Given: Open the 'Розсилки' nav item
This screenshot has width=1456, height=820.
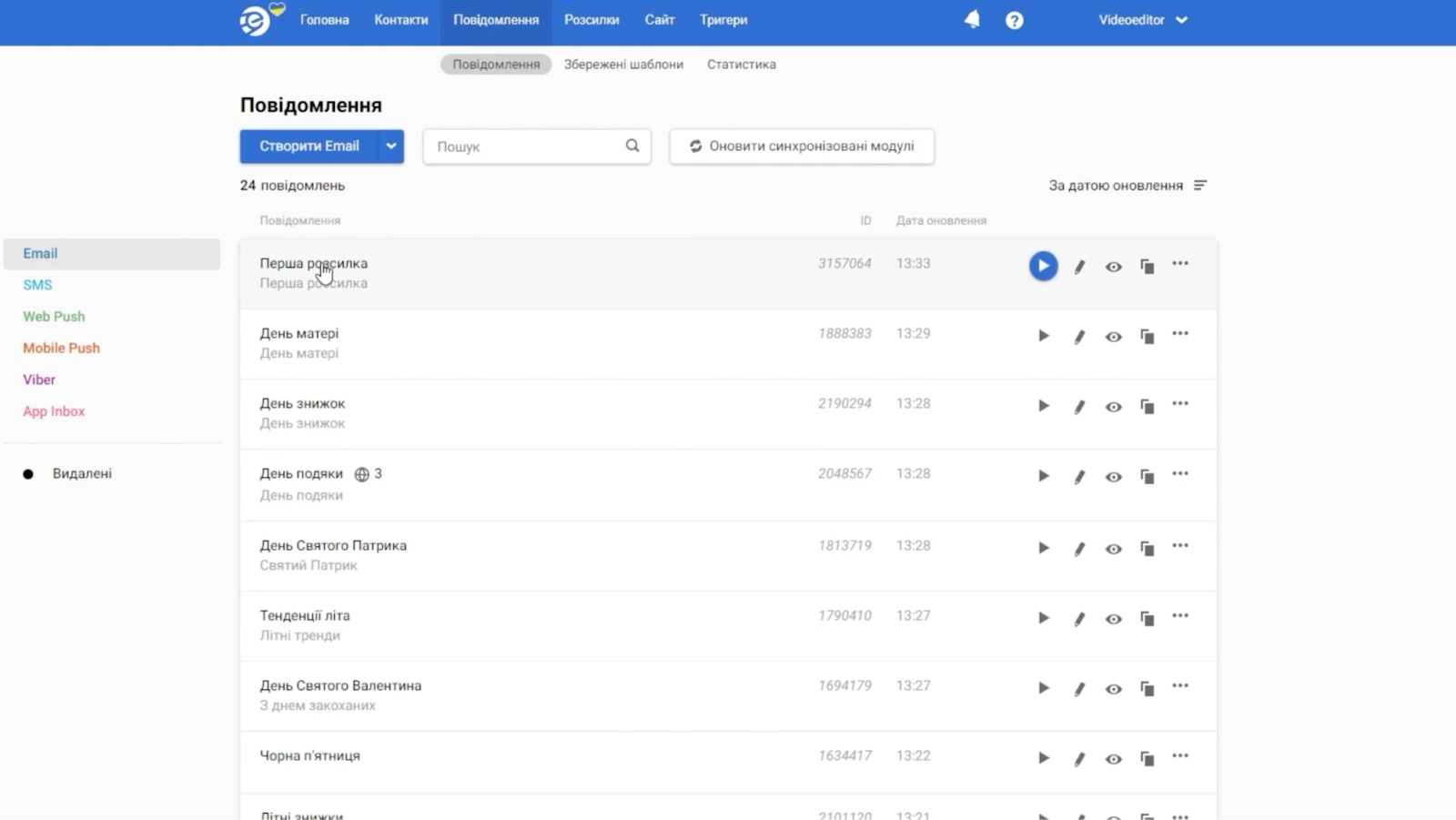Looking at the screenshot, I should coord(591,20).
